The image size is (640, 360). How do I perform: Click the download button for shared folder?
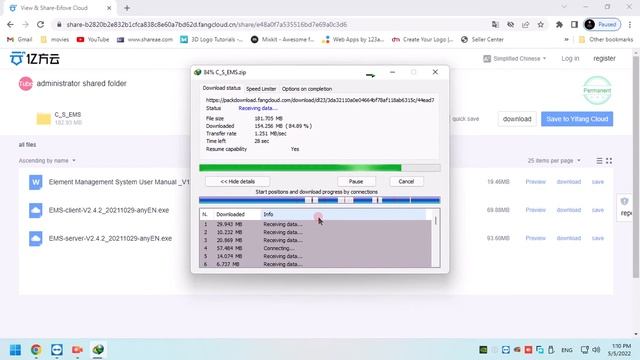pos(517,119)
